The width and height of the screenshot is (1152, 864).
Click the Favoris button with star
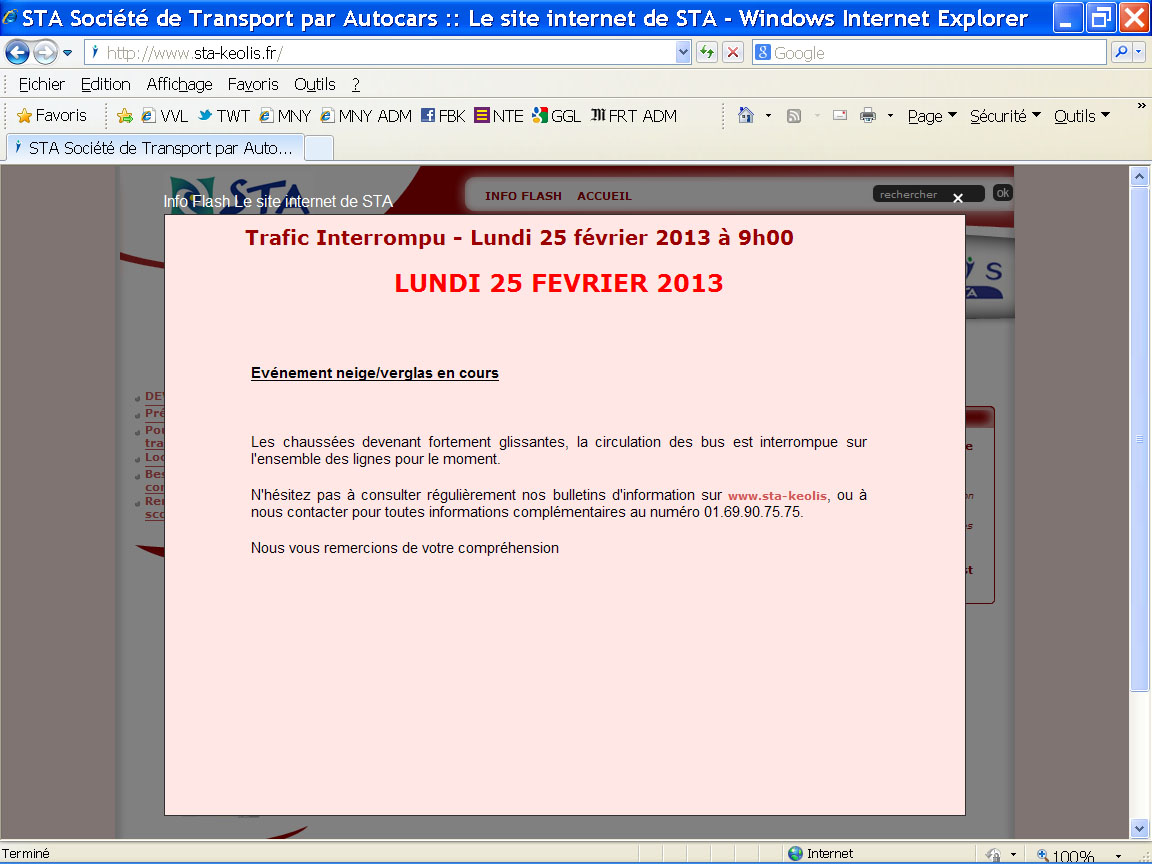point(52,116)
